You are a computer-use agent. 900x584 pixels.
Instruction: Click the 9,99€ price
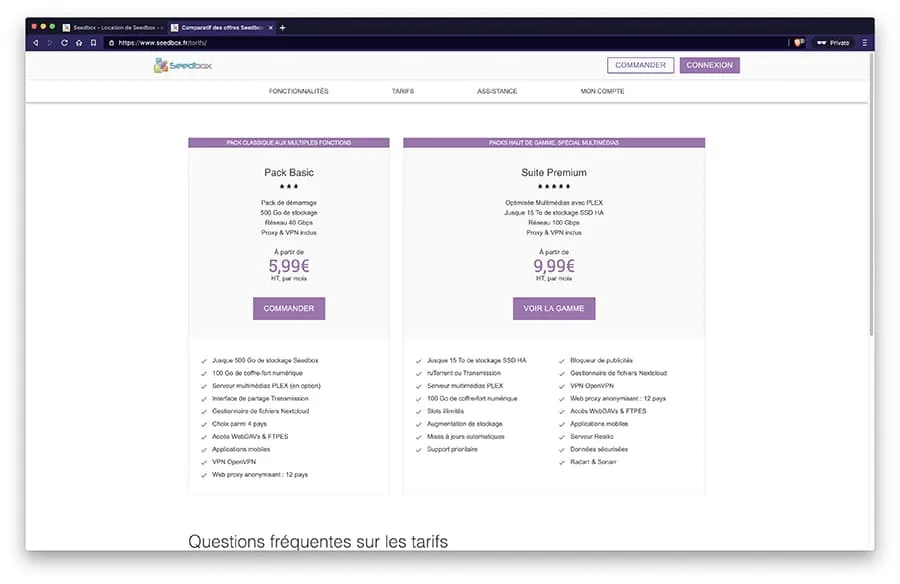554,266
